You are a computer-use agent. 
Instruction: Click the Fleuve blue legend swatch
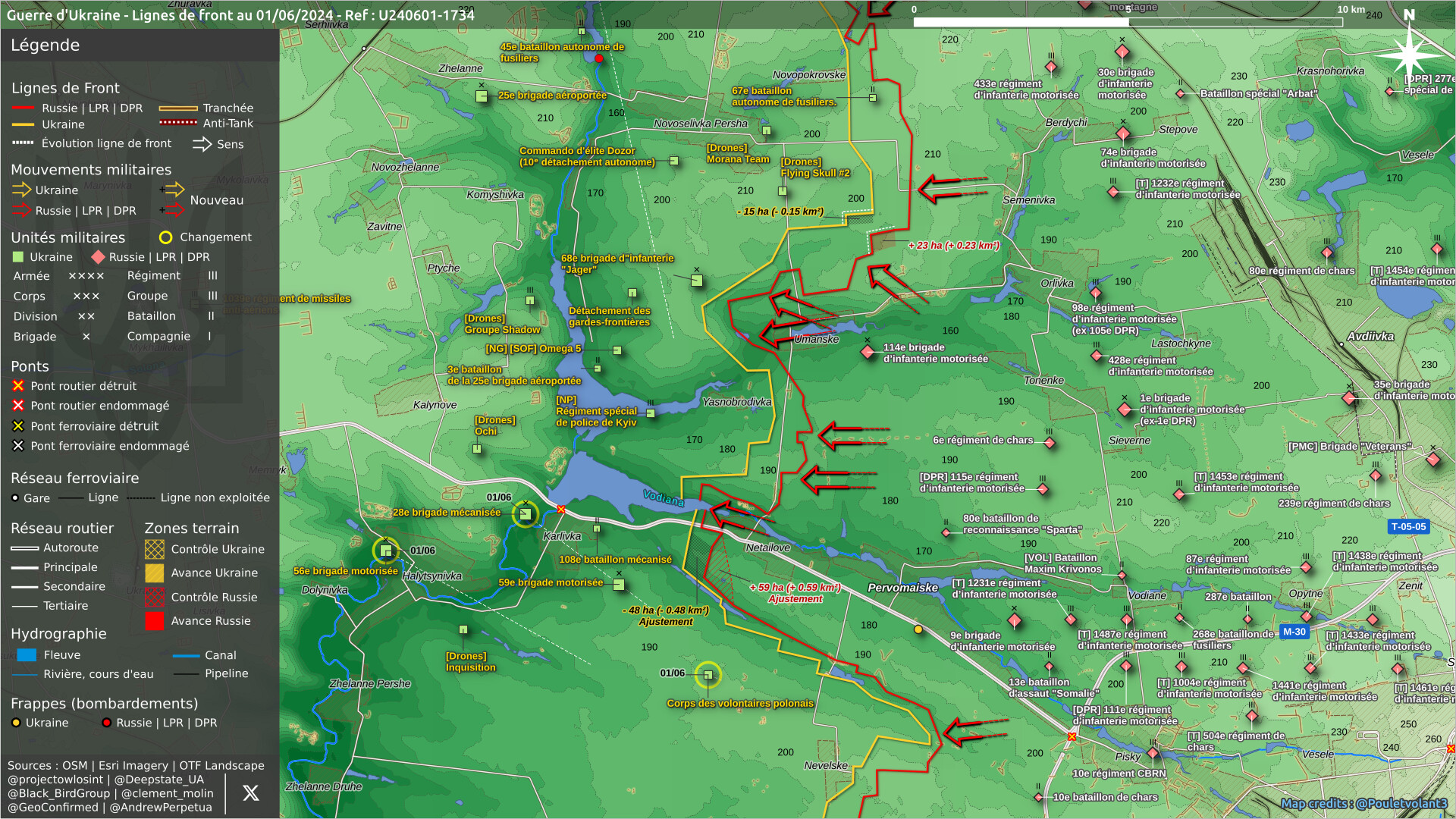click(x=27, y=655)
